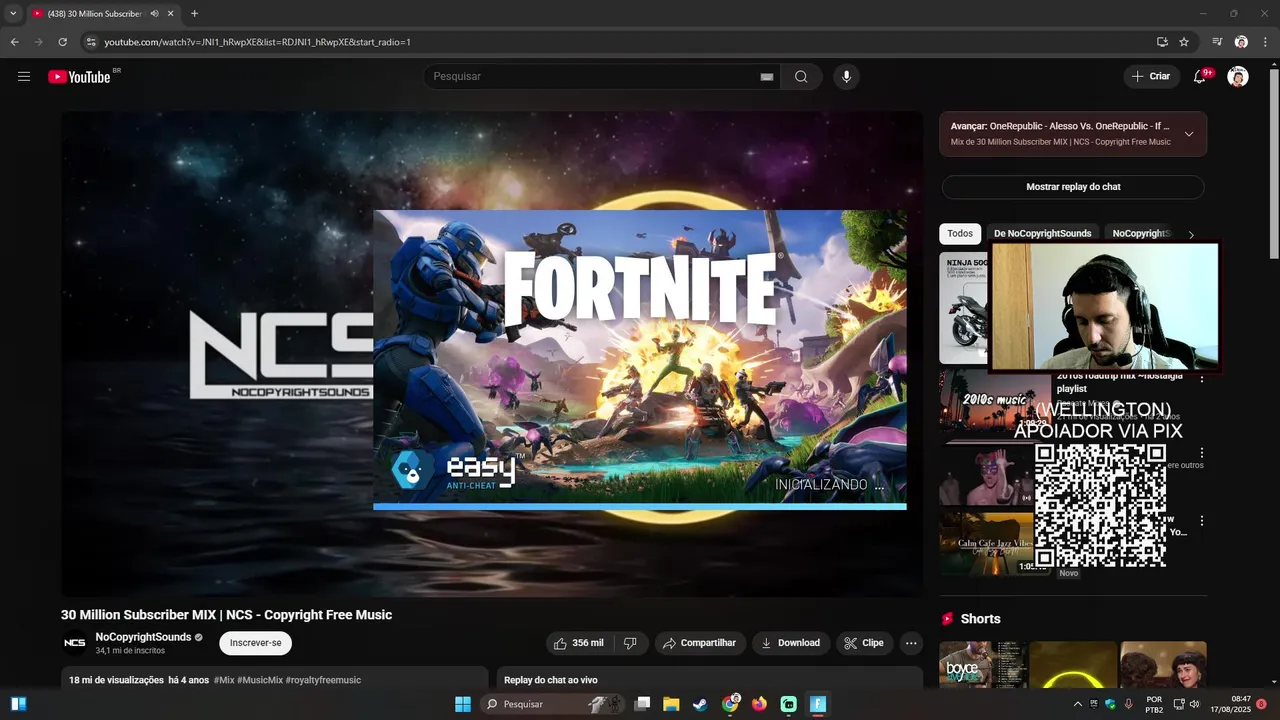
Task: Open YouTube notifications bell
Action: click(1200, 77)
